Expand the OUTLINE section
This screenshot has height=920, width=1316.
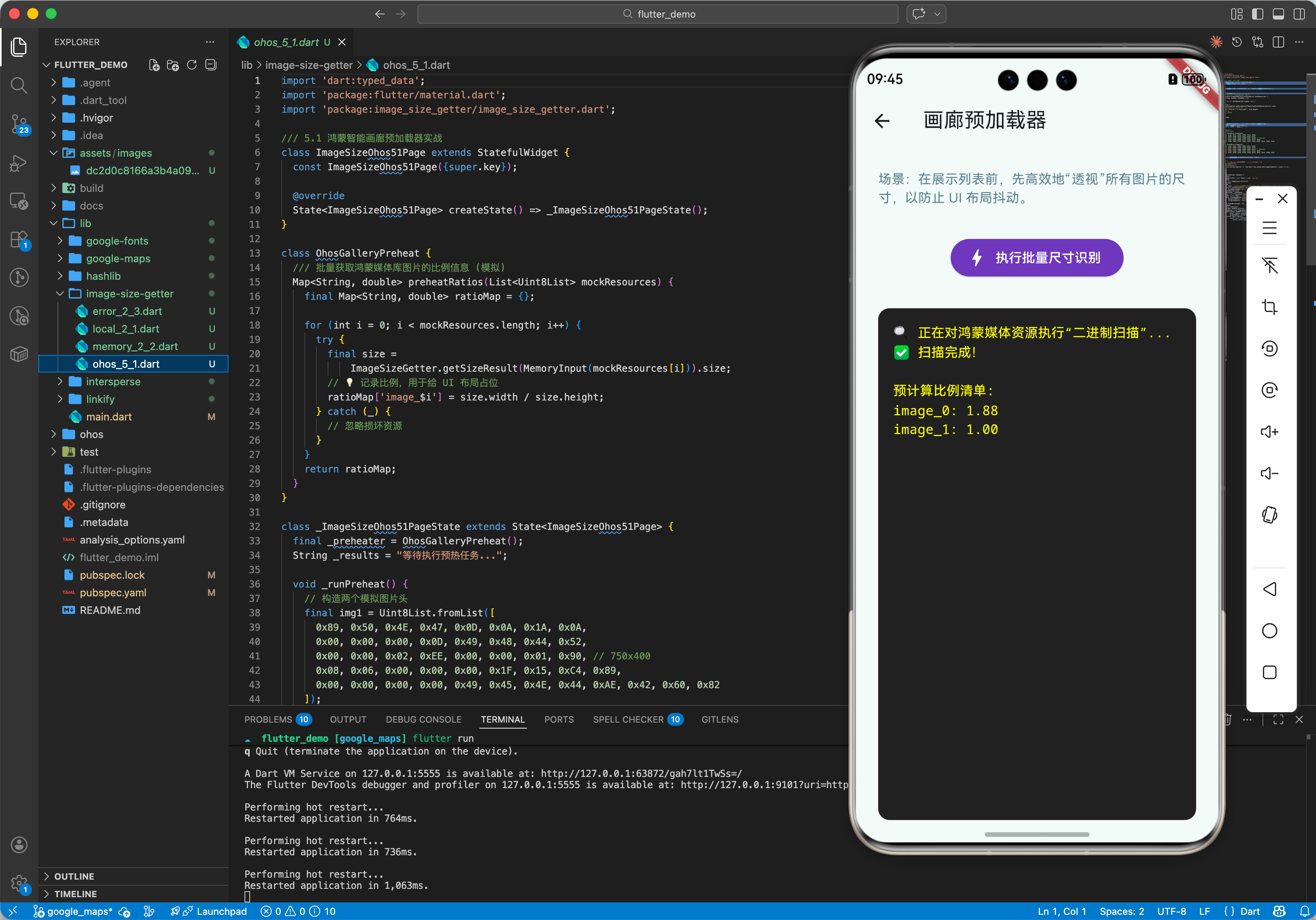tap(74, 876)
